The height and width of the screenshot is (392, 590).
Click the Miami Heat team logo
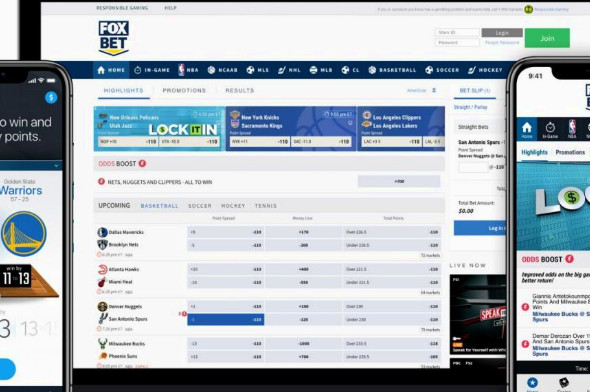tap(102, 282)
